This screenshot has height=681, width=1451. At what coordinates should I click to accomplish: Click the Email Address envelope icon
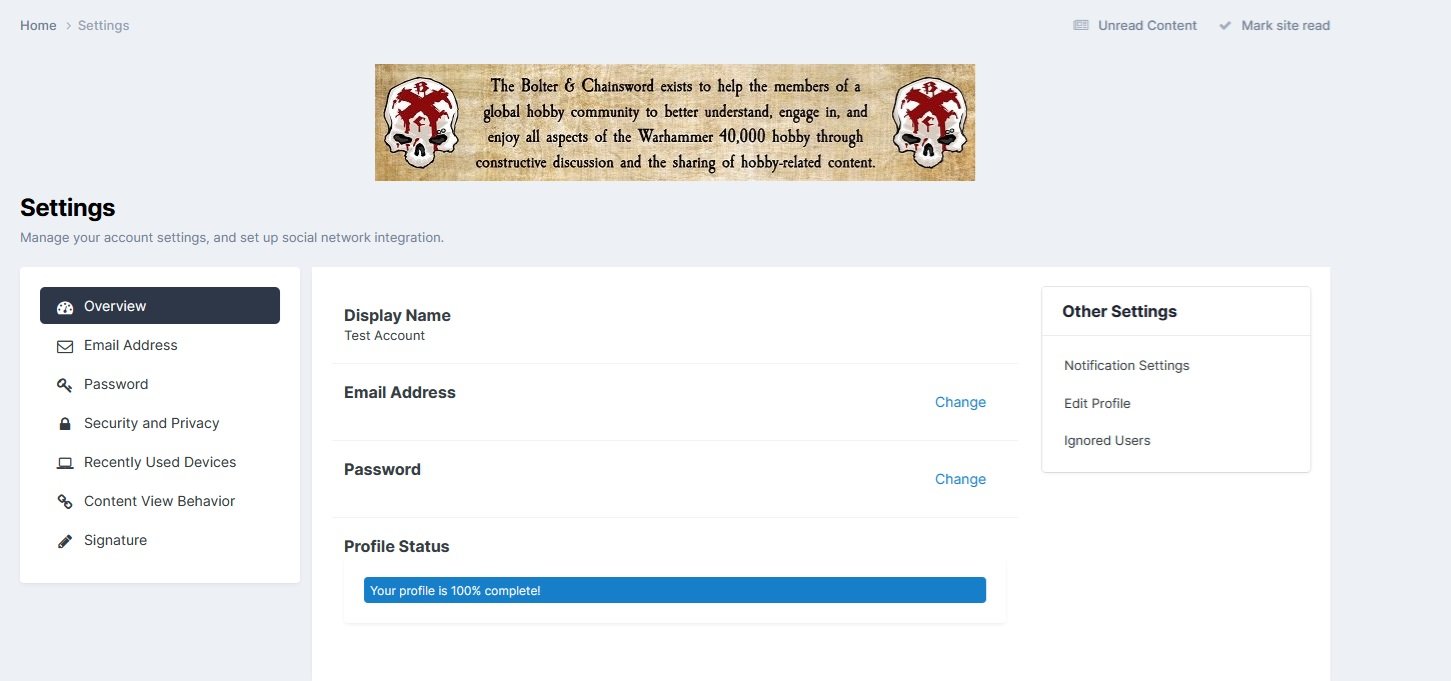point(65,346)
